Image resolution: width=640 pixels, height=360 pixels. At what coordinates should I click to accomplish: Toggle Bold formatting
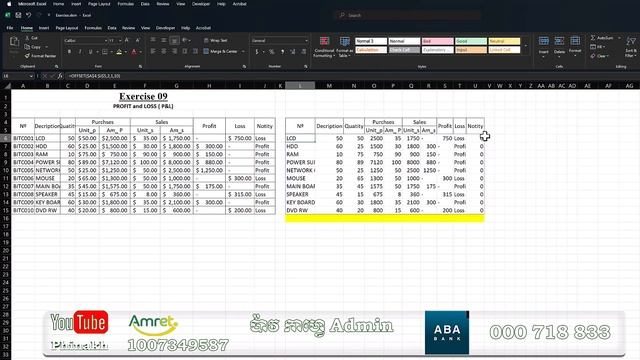[x=69, y=52]
